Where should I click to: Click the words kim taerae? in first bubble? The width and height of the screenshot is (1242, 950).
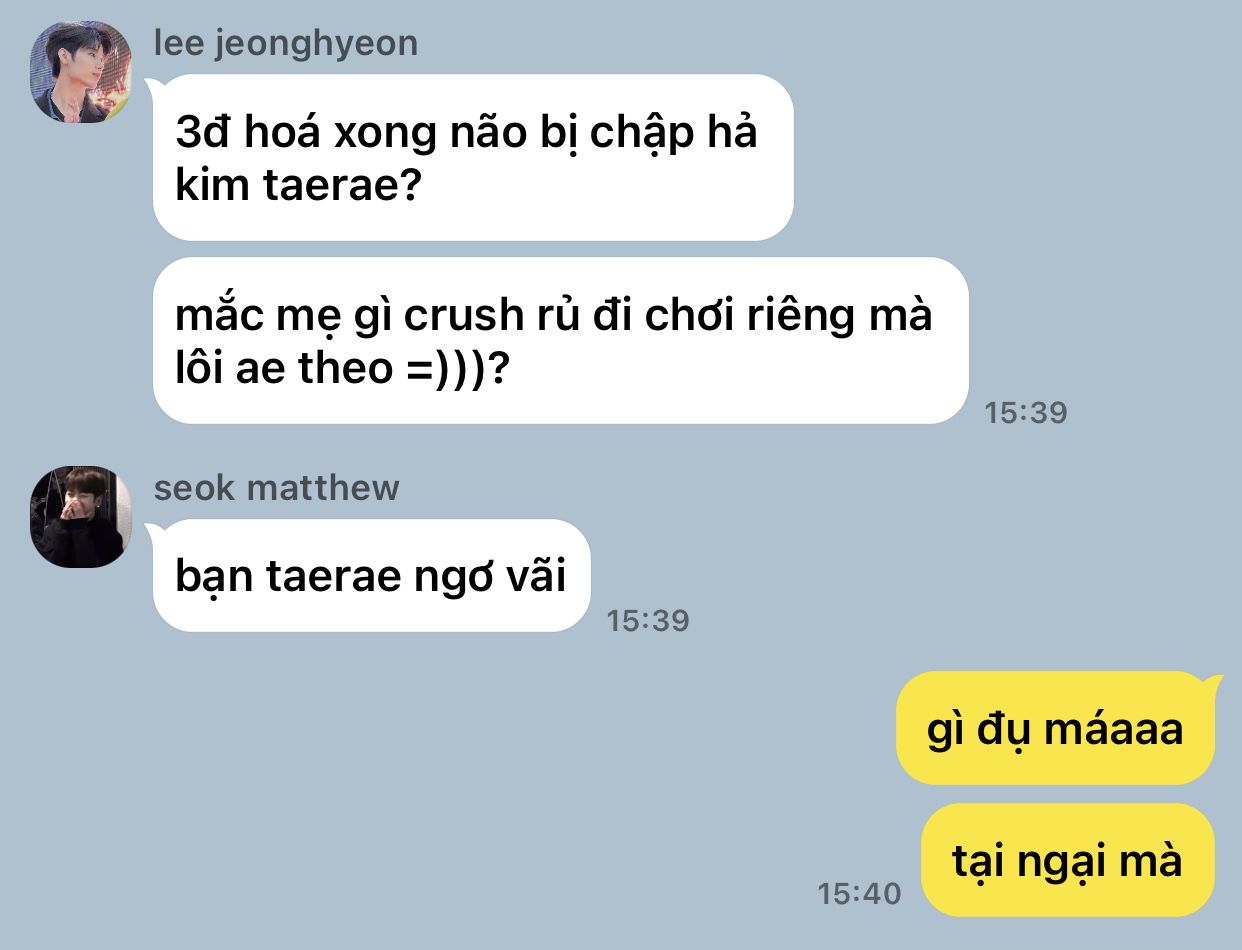point(295,186)
